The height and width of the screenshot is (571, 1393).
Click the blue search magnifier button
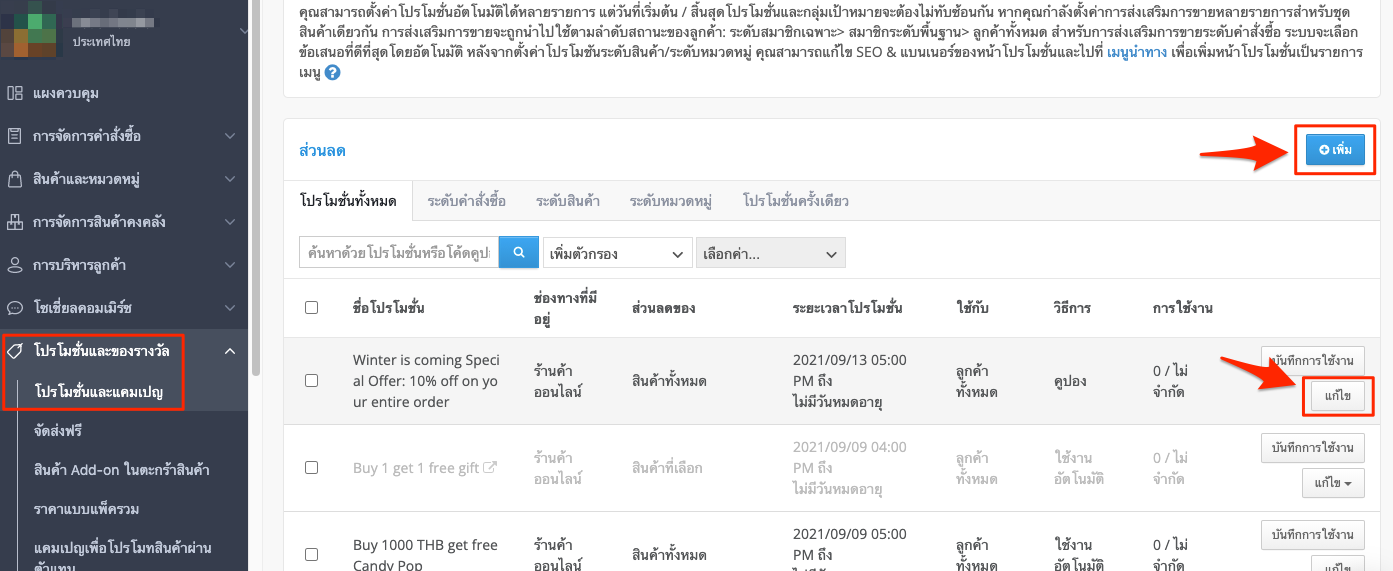pyautogui.click(x=519, y=253)
